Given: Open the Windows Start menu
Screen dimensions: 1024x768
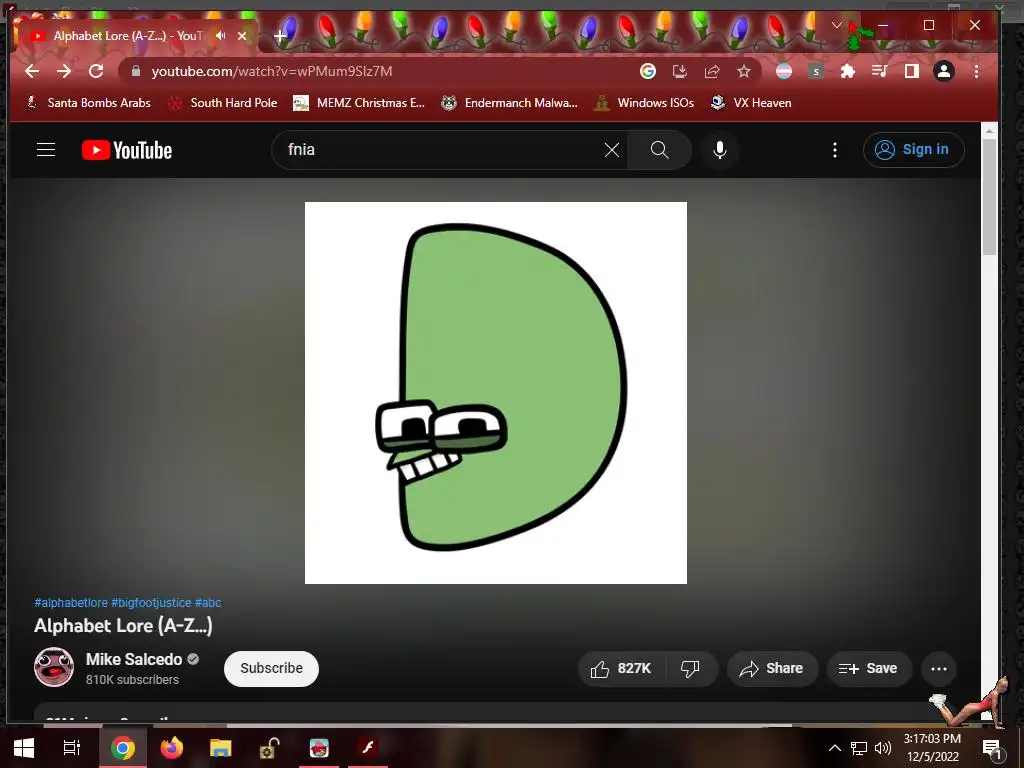Looking at the screenshot, I should pyautogui.click(x=24, y=748).
